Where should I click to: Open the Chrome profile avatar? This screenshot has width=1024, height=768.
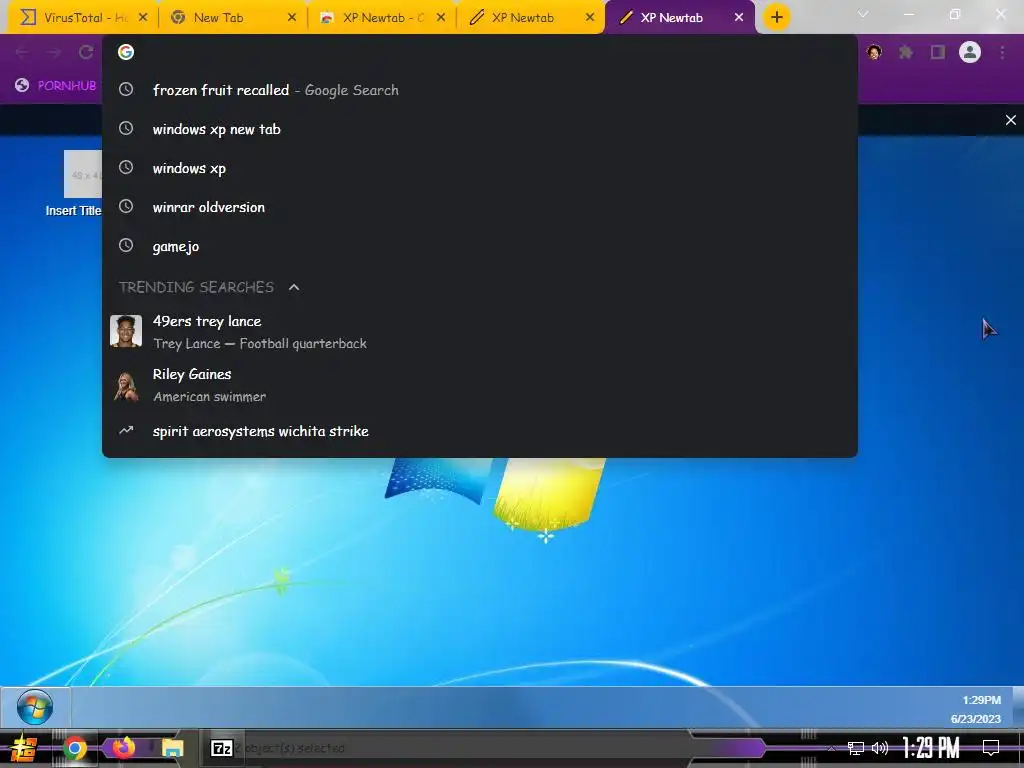(x=970, y=52)
